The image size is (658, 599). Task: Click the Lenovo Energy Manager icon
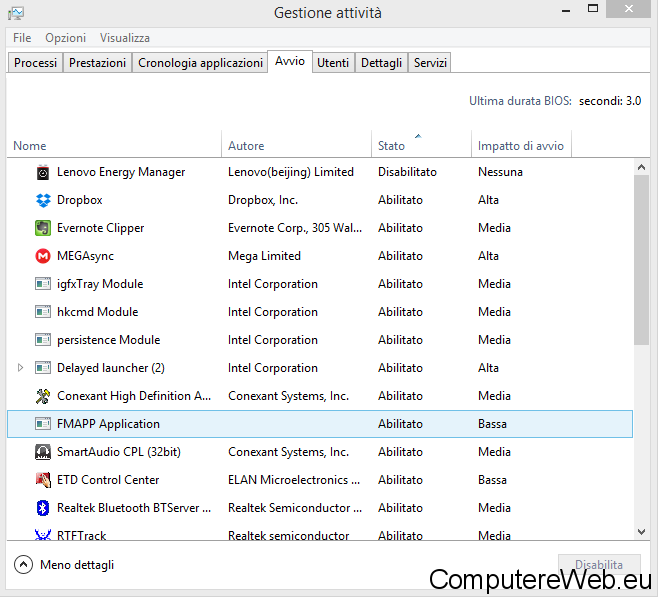43,173
